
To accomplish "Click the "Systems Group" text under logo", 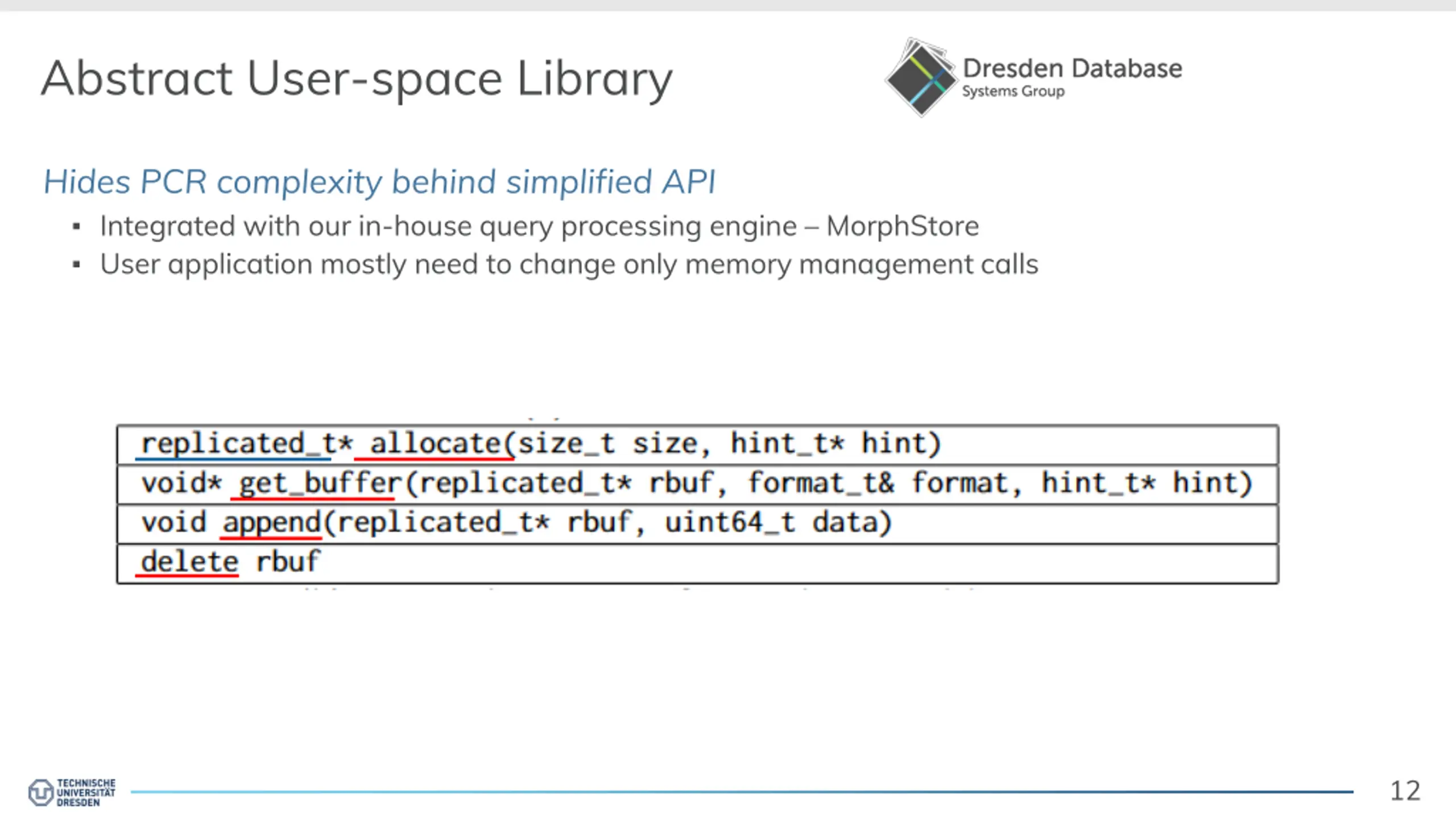I will tap(1013, 92).
